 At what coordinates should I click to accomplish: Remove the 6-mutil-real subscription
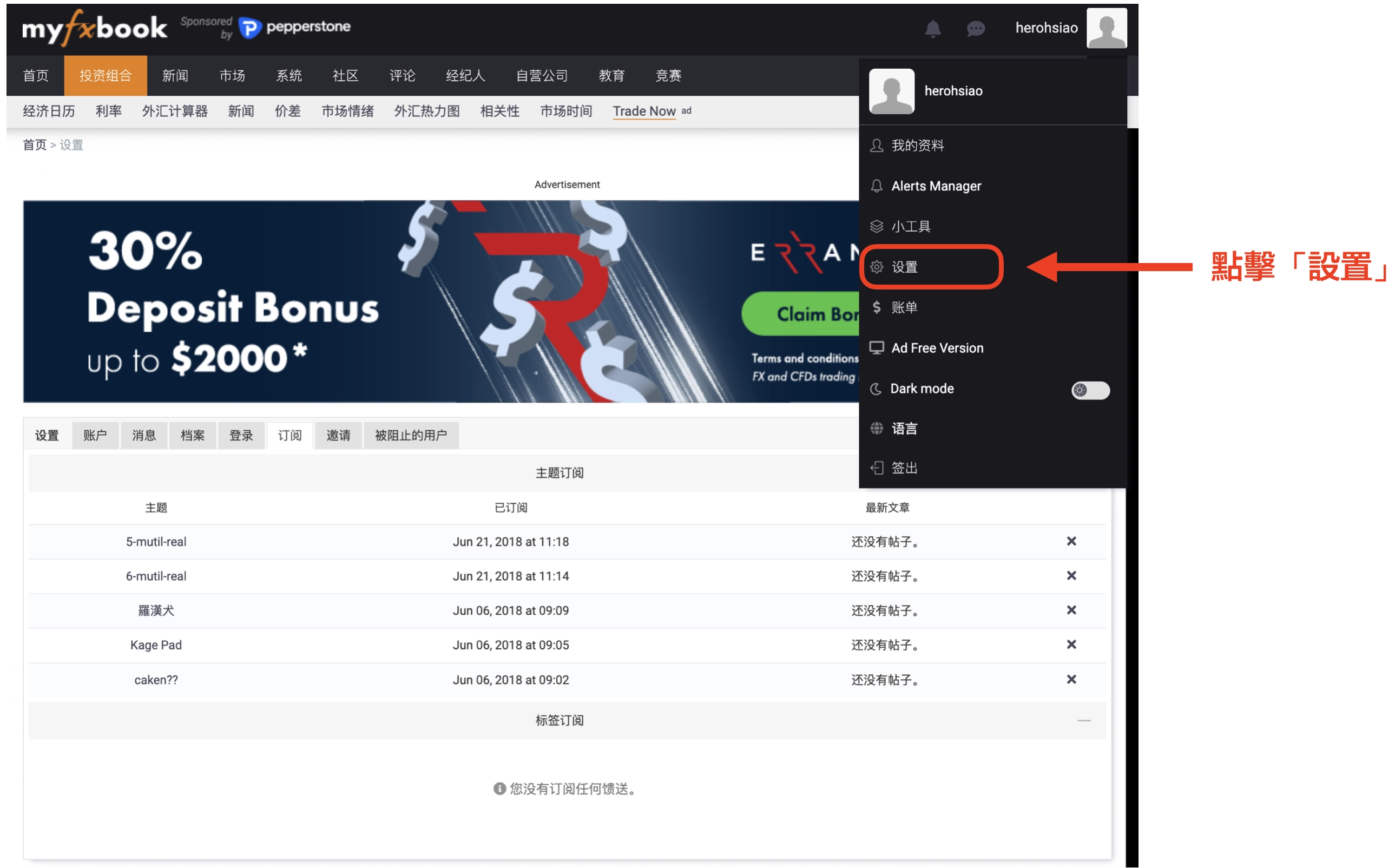pyautogui.click(x=1071, y=576)
